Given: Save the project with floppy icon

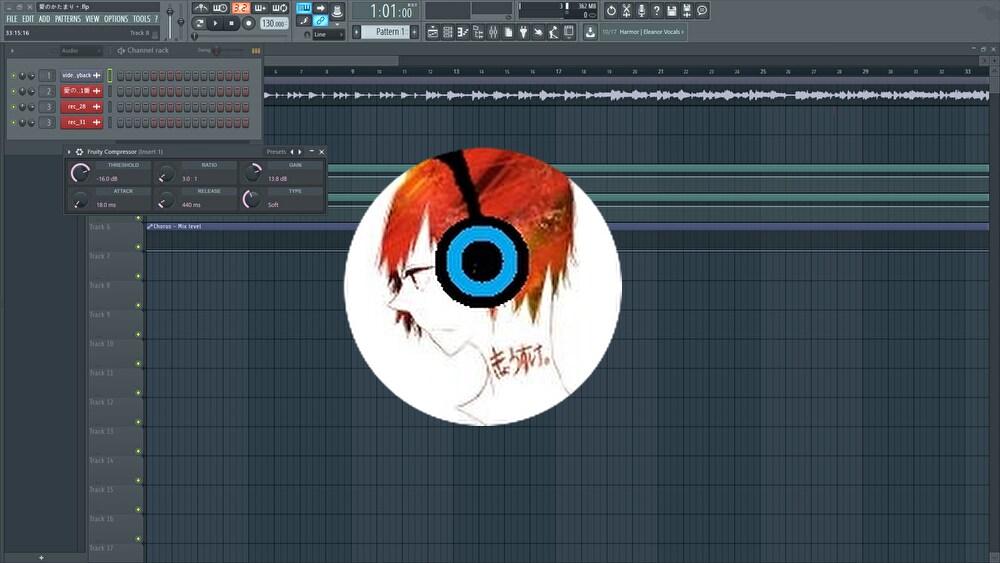Looking at the screenshot, I should (x=672, y=10).
